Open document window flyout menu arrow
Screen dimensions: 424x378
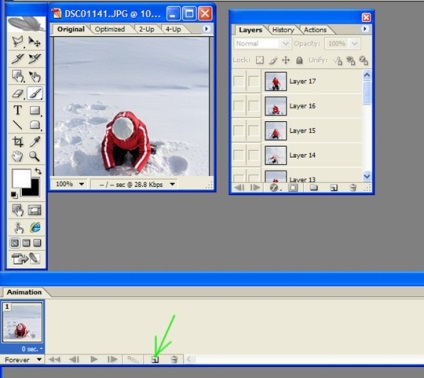(206, 29)
